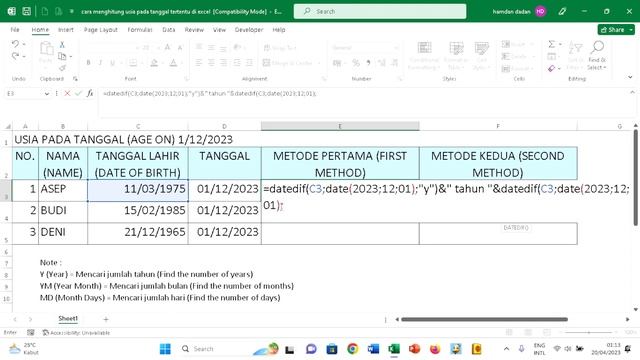Adjust the zoom slider in status bar
The image size is (640, 360).
point(589,333)
